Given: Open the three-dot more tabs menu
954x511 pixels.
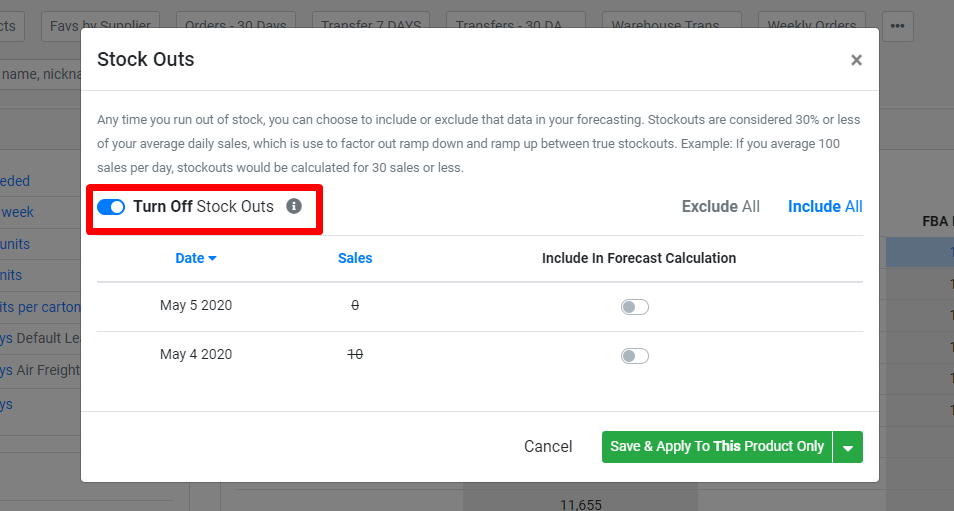Looking at the screenshot, I should pos(897,26).
